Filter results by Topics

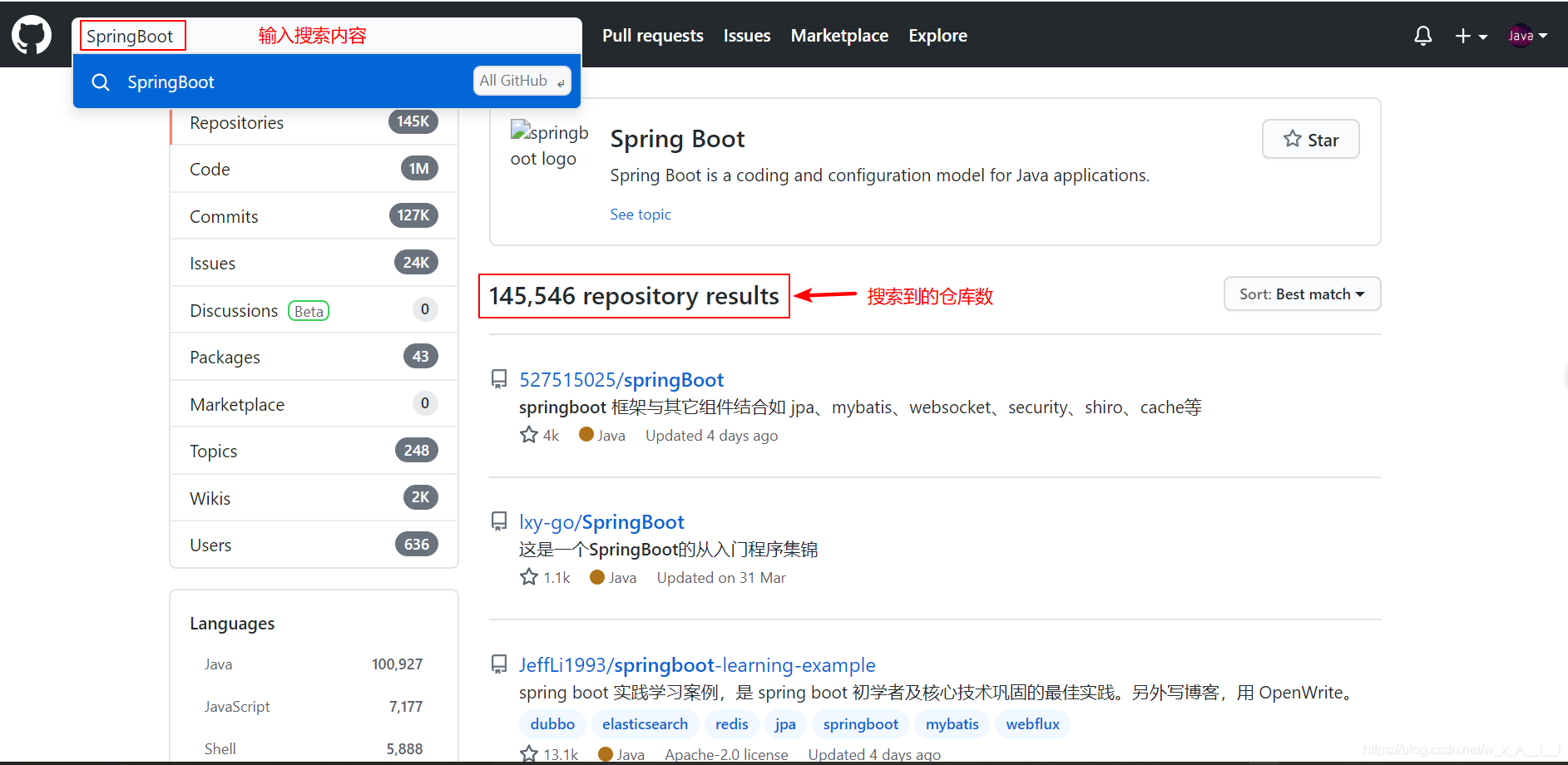[x=314, y=451]
